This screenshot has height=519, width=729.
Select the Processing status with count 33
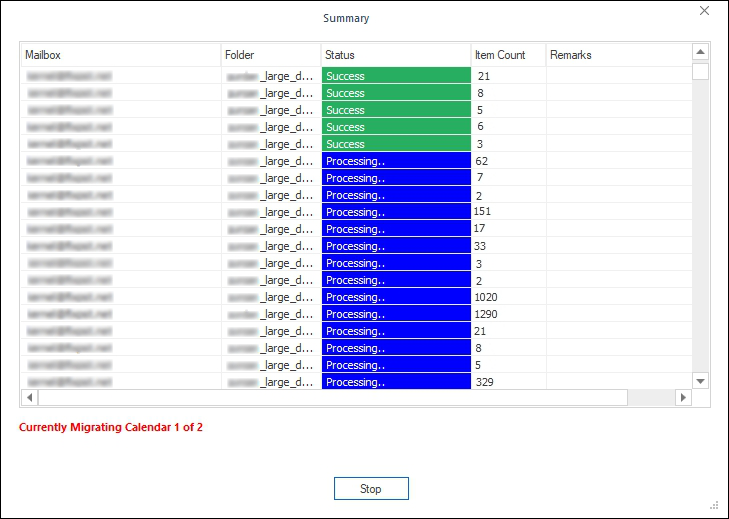[x=396, y=246]
